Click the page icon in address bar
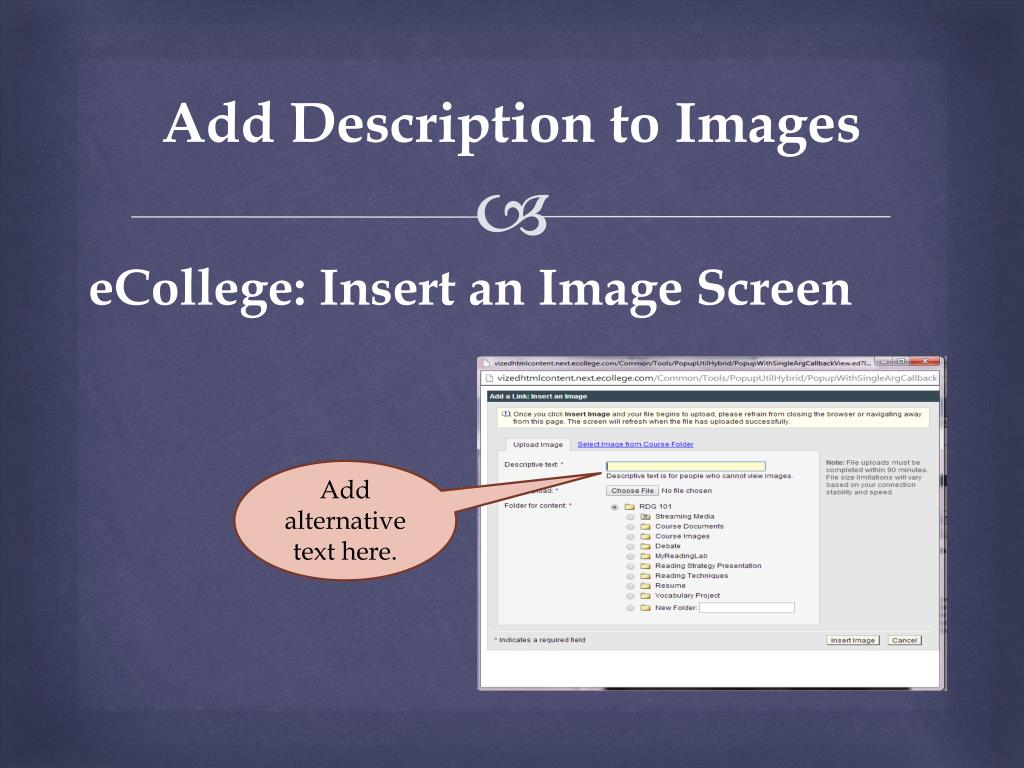This screenshot has width=1024, height=768. coord(488,378)
